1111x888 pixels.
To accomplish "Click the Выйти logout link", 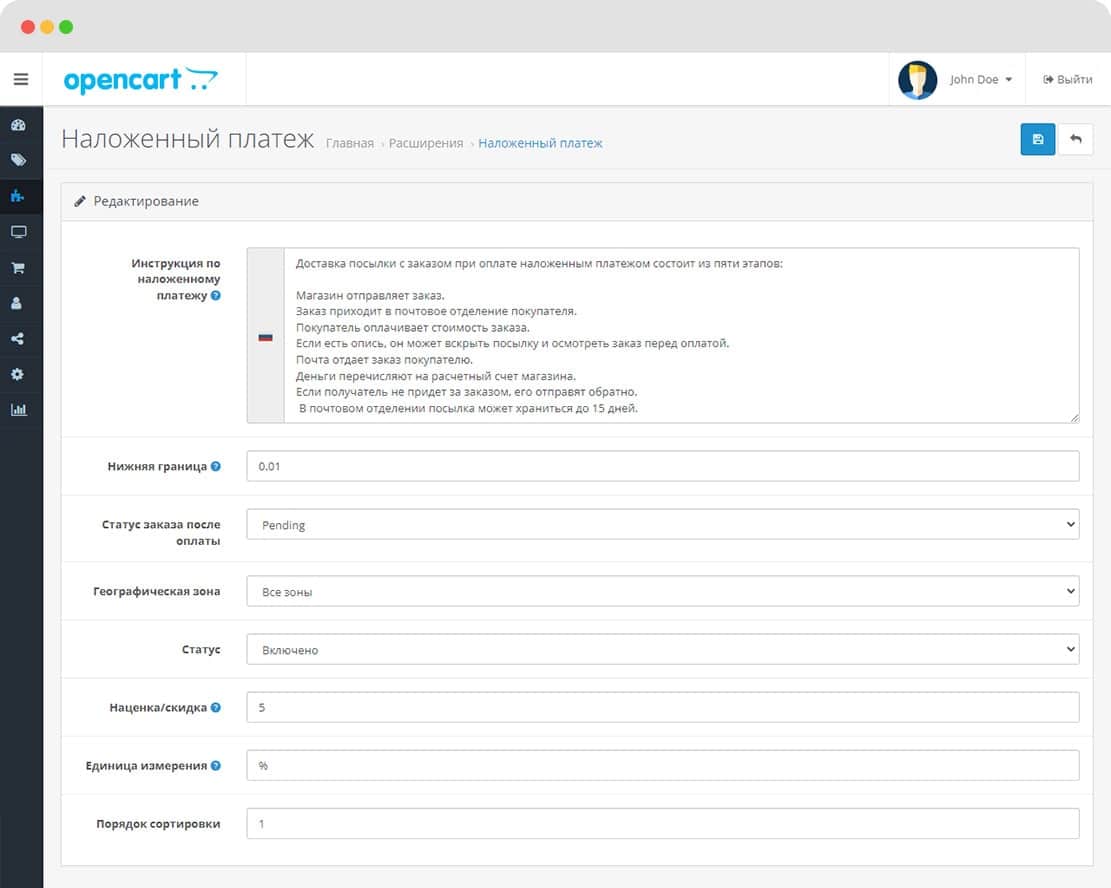I will 1067,79.
